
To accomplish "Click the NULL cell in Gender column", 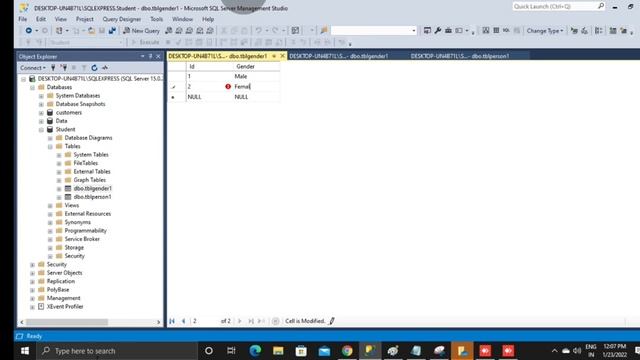I will click(257, 97).
